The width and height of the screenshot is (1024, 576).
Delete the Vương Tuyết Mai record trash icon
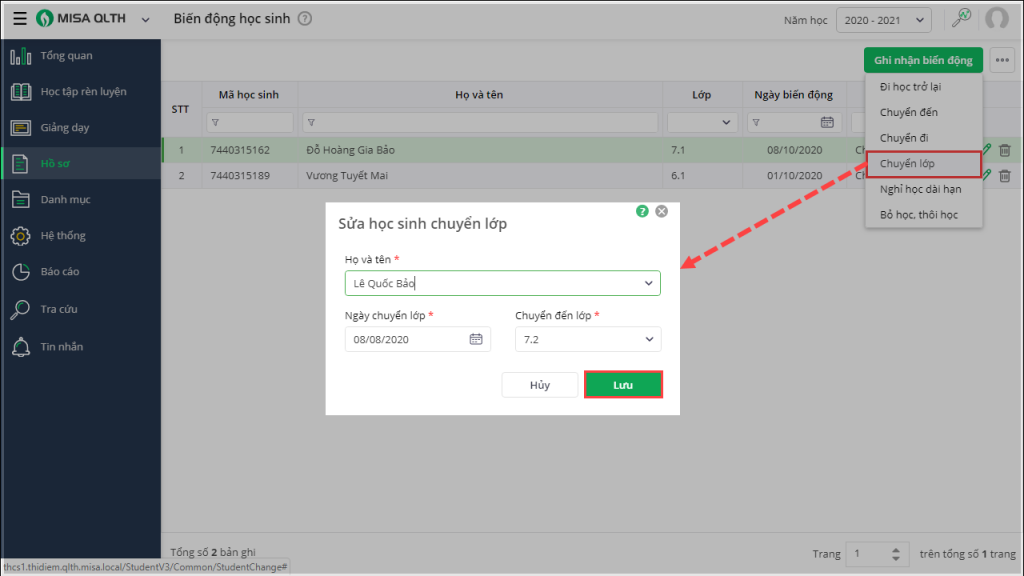click(x=1004, y=176)
